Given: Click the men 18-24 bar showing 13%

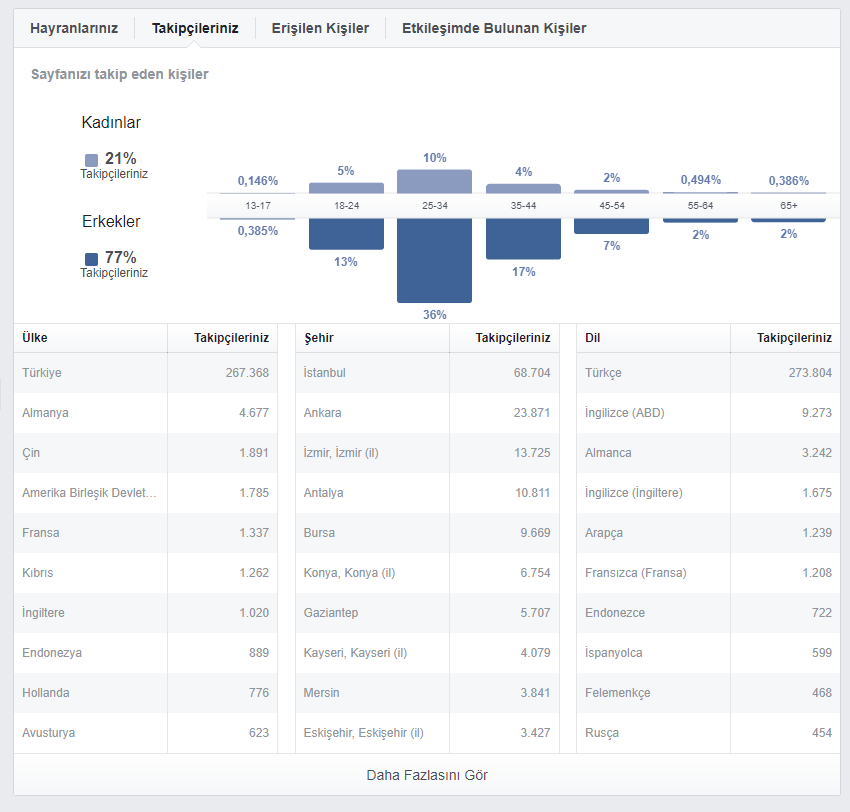Looking at the screenshot, I should [346, 234].
